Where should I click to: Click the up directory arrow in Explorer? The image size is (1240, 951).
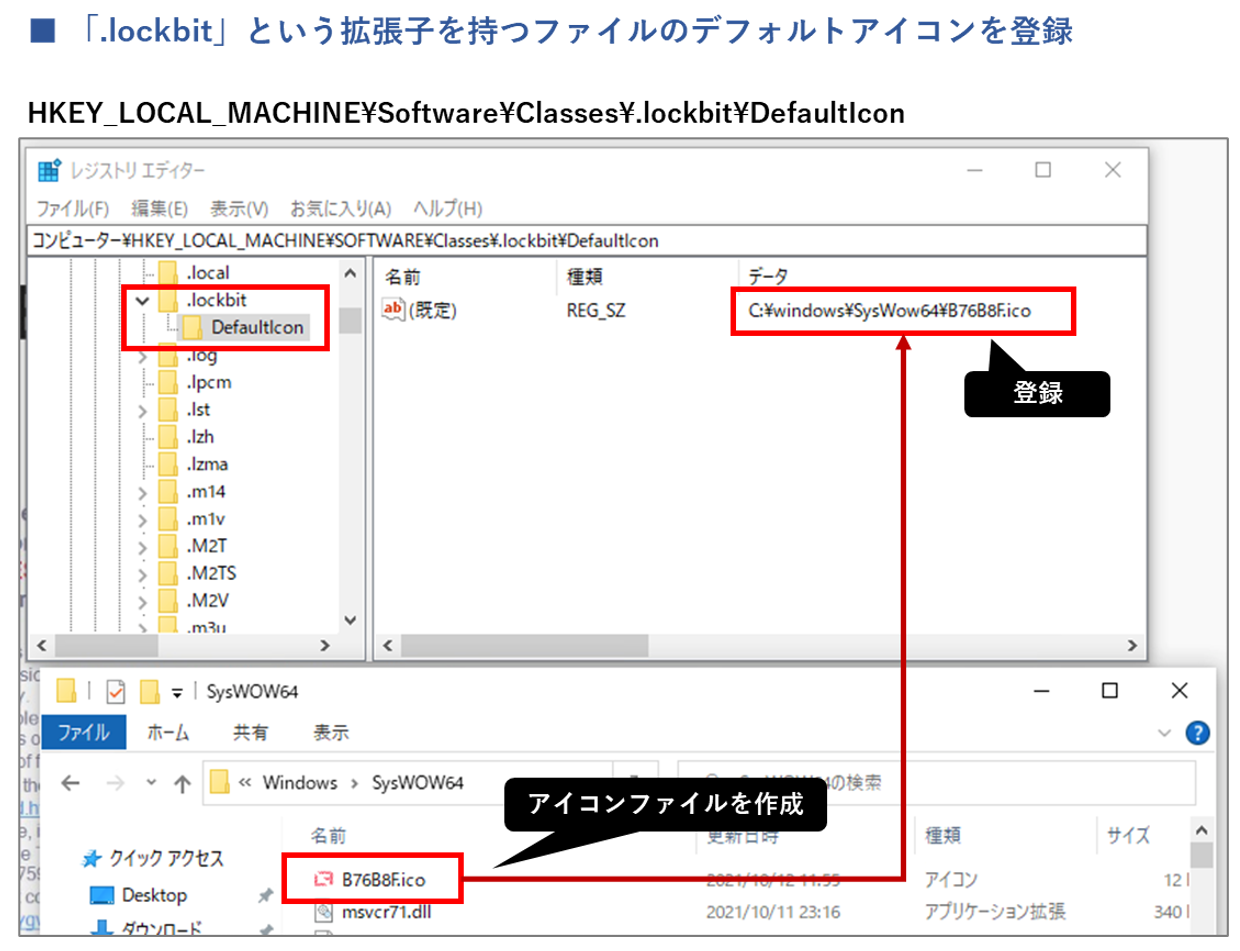pyautogui.click(x=181, y=783)
